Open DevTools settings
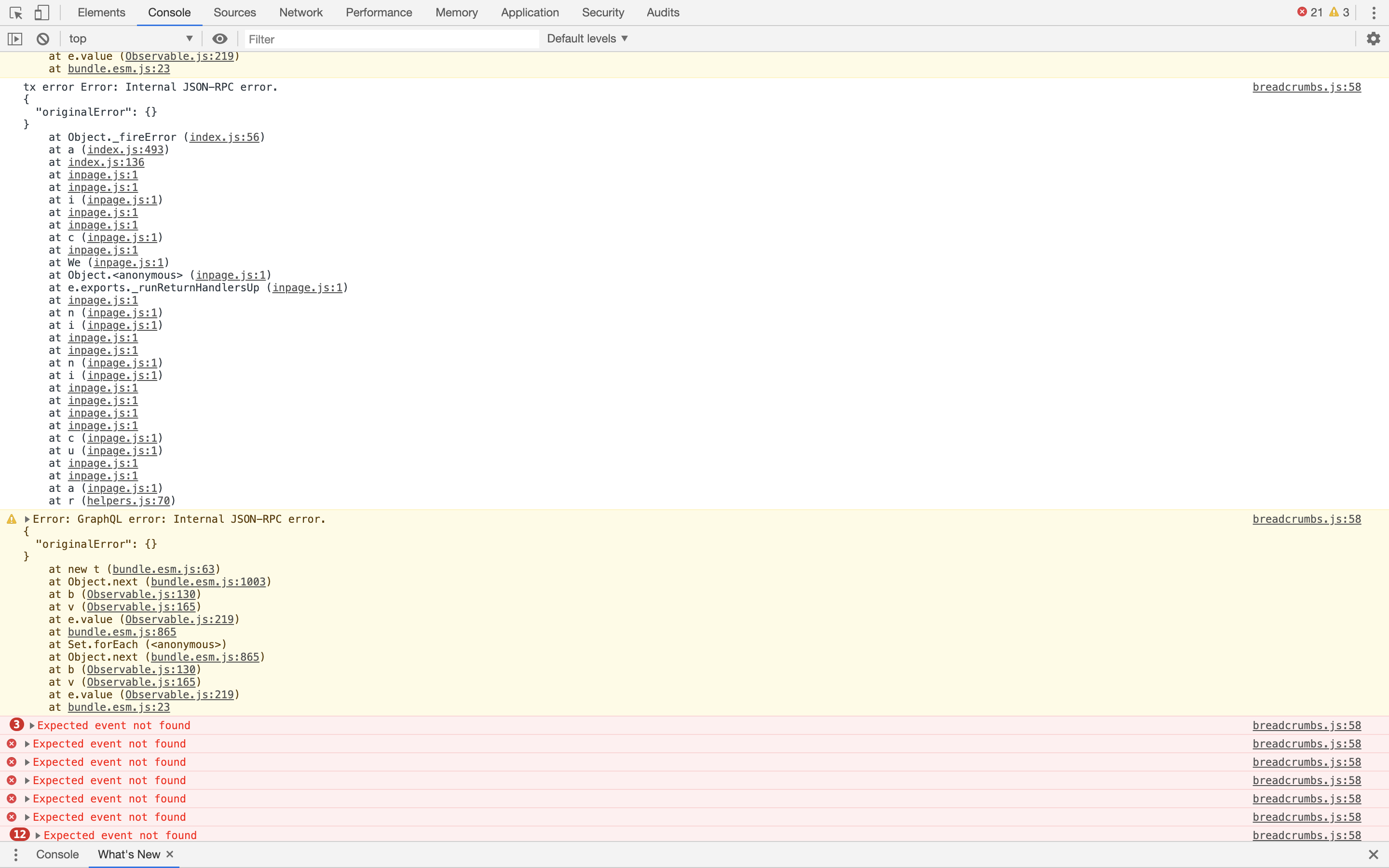The image size is (1389, 868). point(1374,39)
